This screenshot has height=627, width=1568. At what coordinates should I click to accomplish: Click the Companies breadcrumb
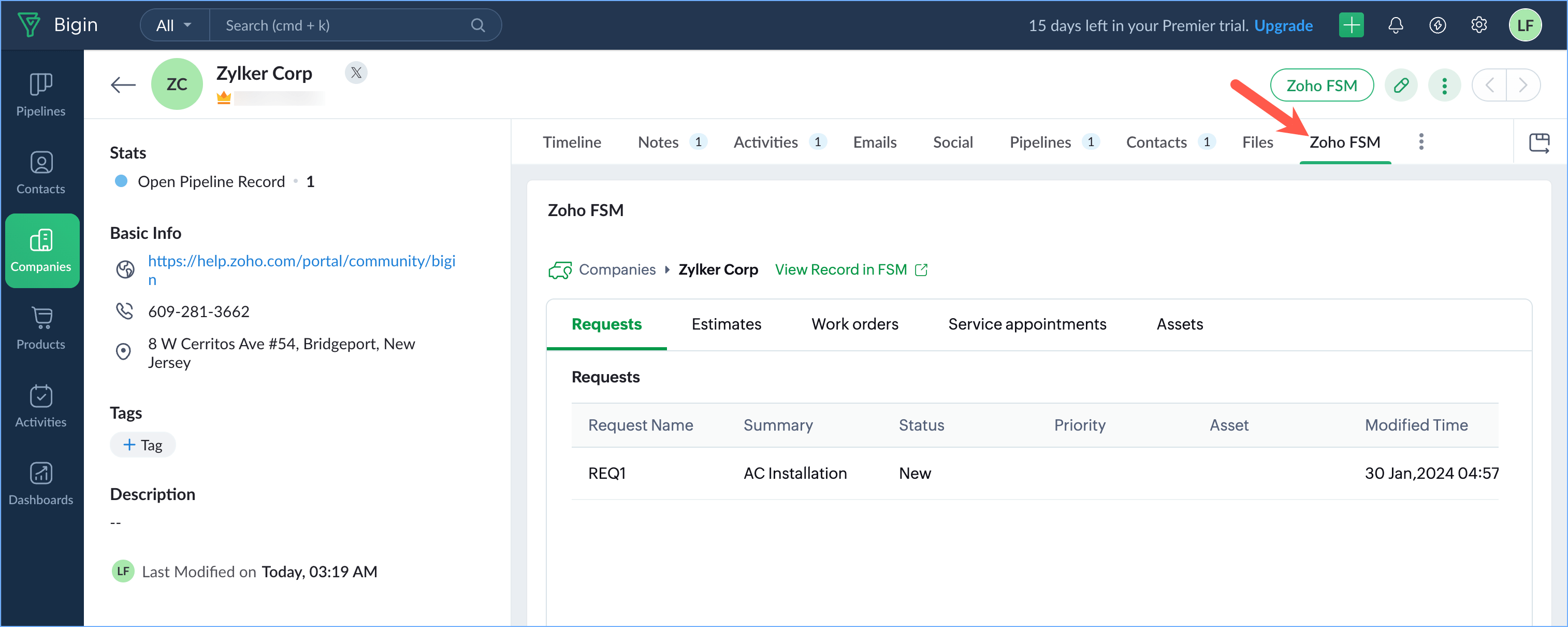click(617, 269)
